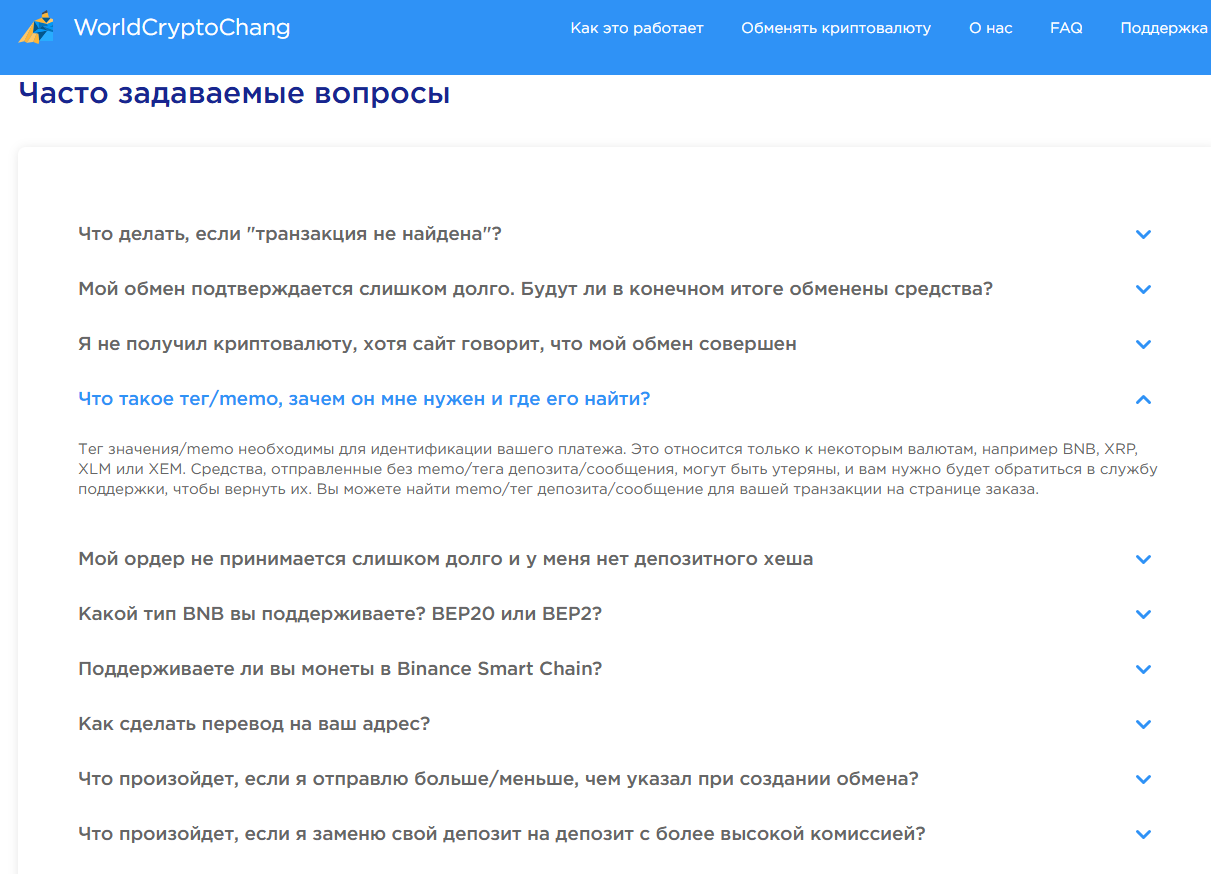1211x874 pixels.
Task: Open question about депозит с более высокой комиссией
Action: pos(501,834)
